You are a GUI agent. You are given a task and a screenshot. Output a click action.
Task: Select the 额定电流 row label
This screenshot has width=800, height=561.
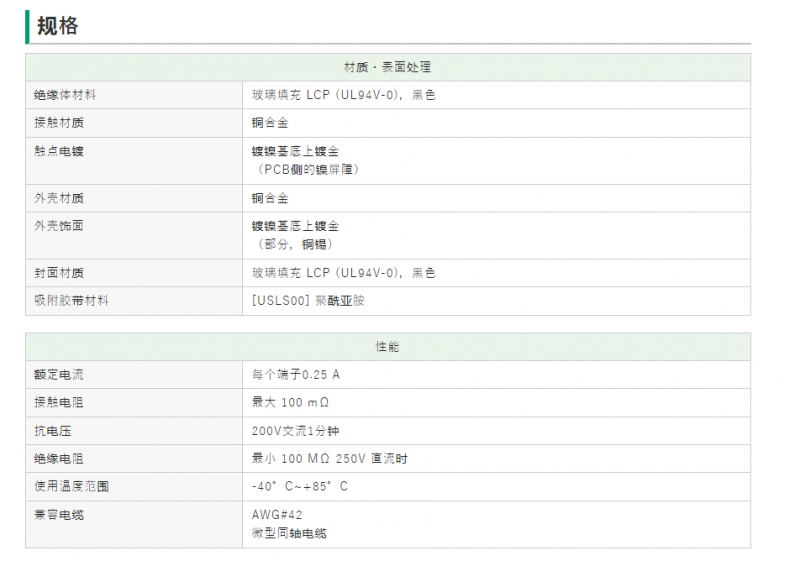[x=59, y=375]
